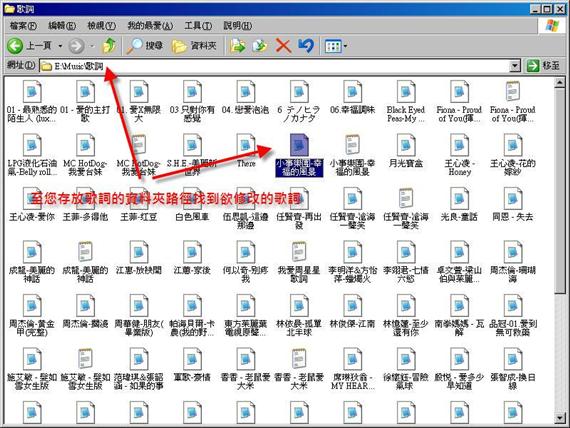Image resolution: width=570 pixels, height=428 pixels.
Task: Expand the address bar dropdown arrow
Action: [x=515, y=66]
